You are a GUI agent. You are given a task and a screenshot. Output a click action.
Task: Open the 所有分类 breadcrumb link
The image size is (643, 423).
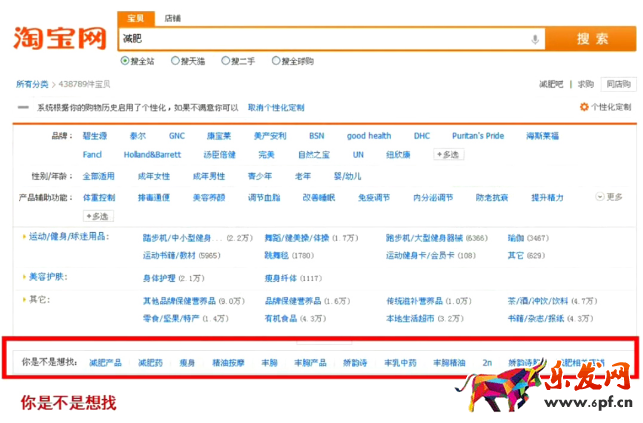pos(32,84)
